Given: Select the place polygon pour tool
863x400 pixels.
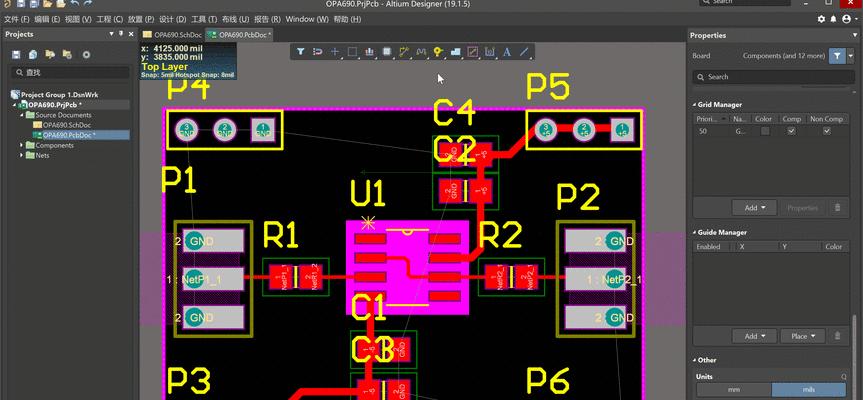Looking at the screenshot, I should [455, 52].
